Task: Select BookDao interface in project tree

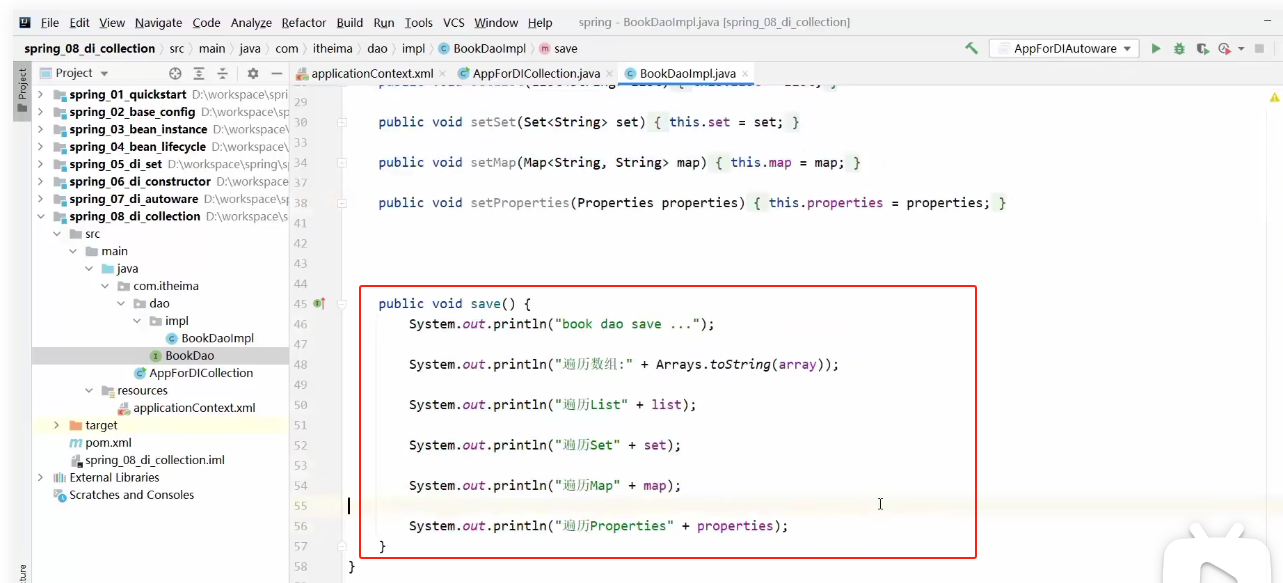Action: pos(189,355)
